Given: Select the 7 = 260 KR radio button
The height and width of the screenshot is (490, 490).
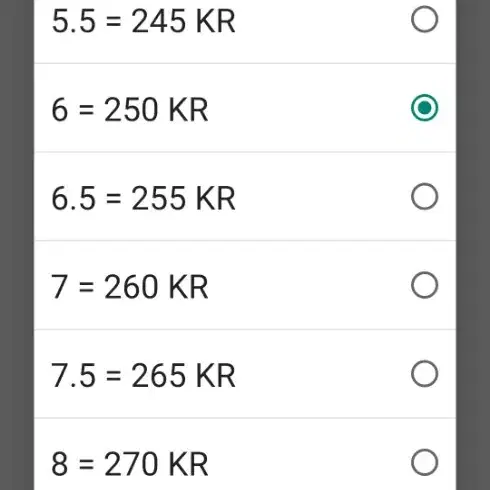Looking at the screenshot, I should coord(424,285).
